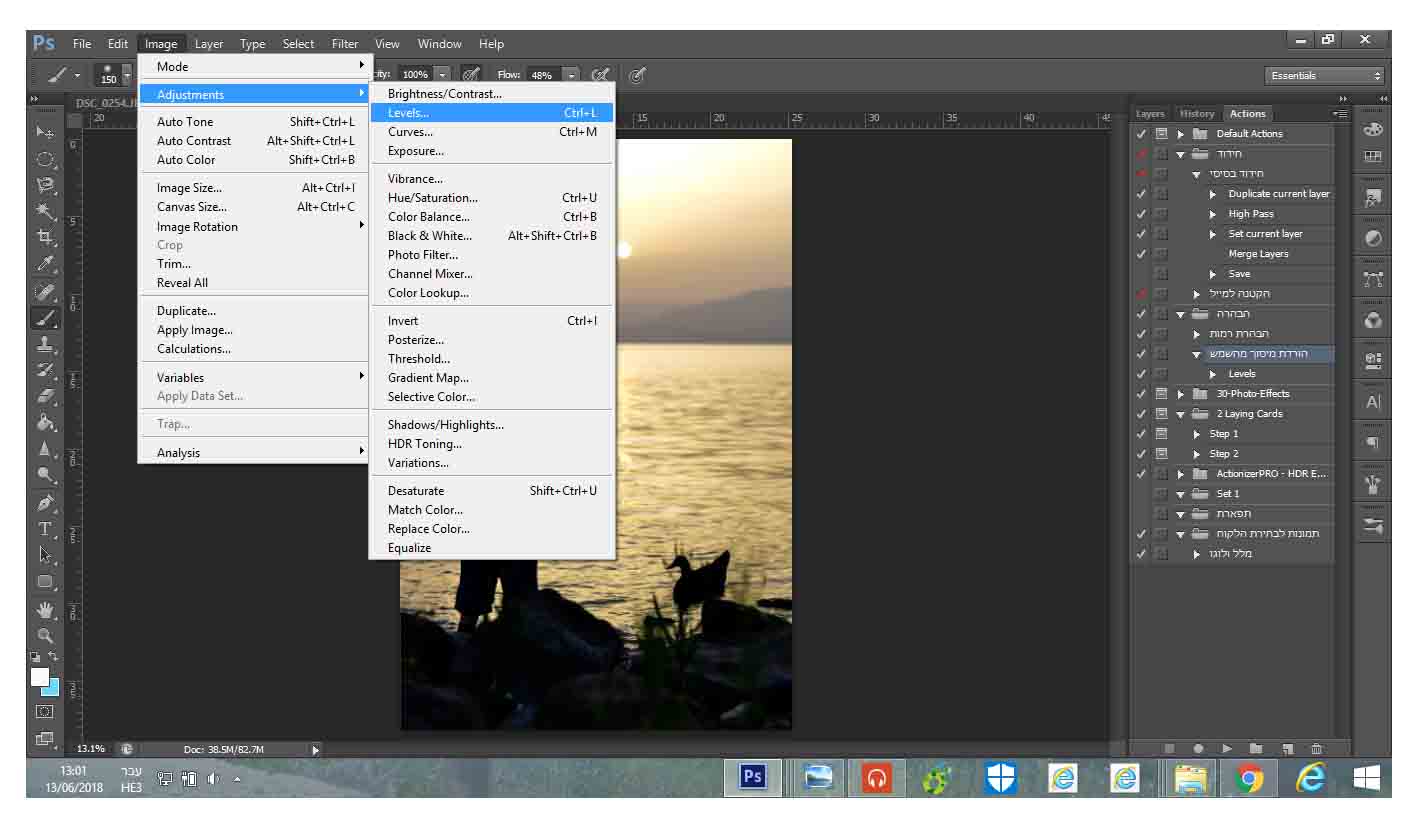Open the Essentials workspace dropdown
Image resolution: width=1417 pixels, height=827 pixels.
click(x=1325, y=76)
